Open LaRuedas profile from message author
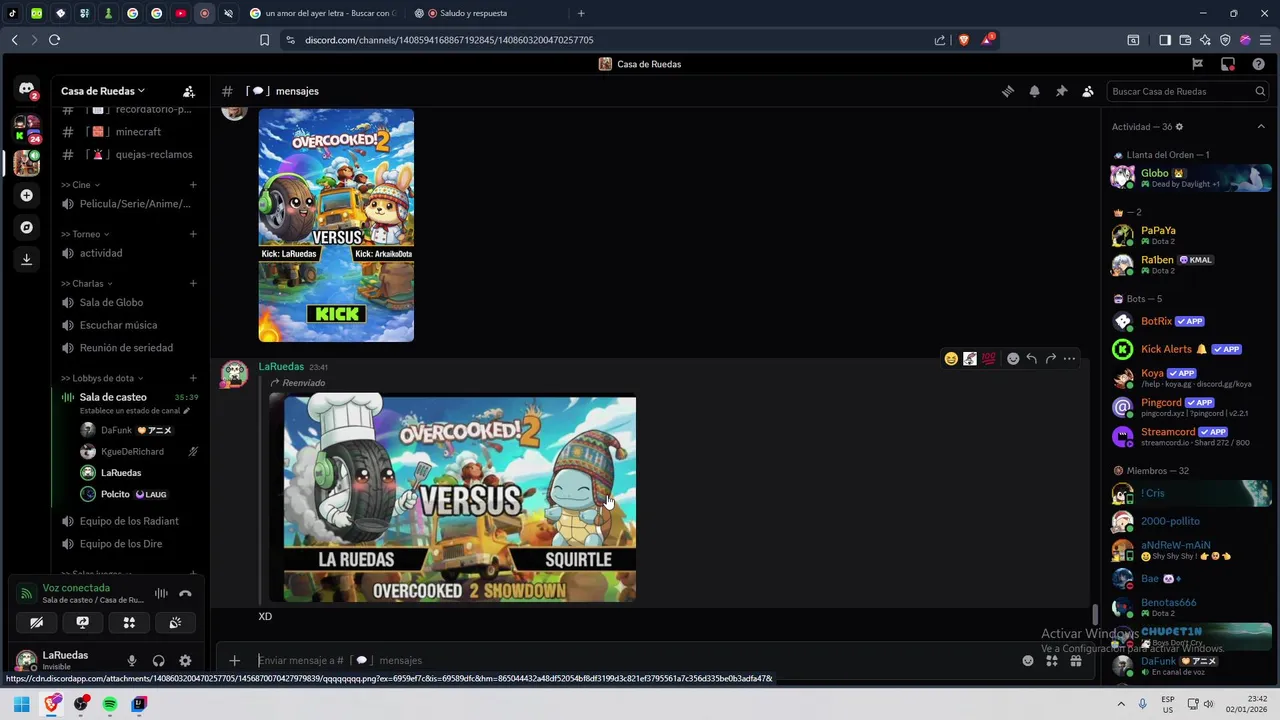 [x=281, y=366]
